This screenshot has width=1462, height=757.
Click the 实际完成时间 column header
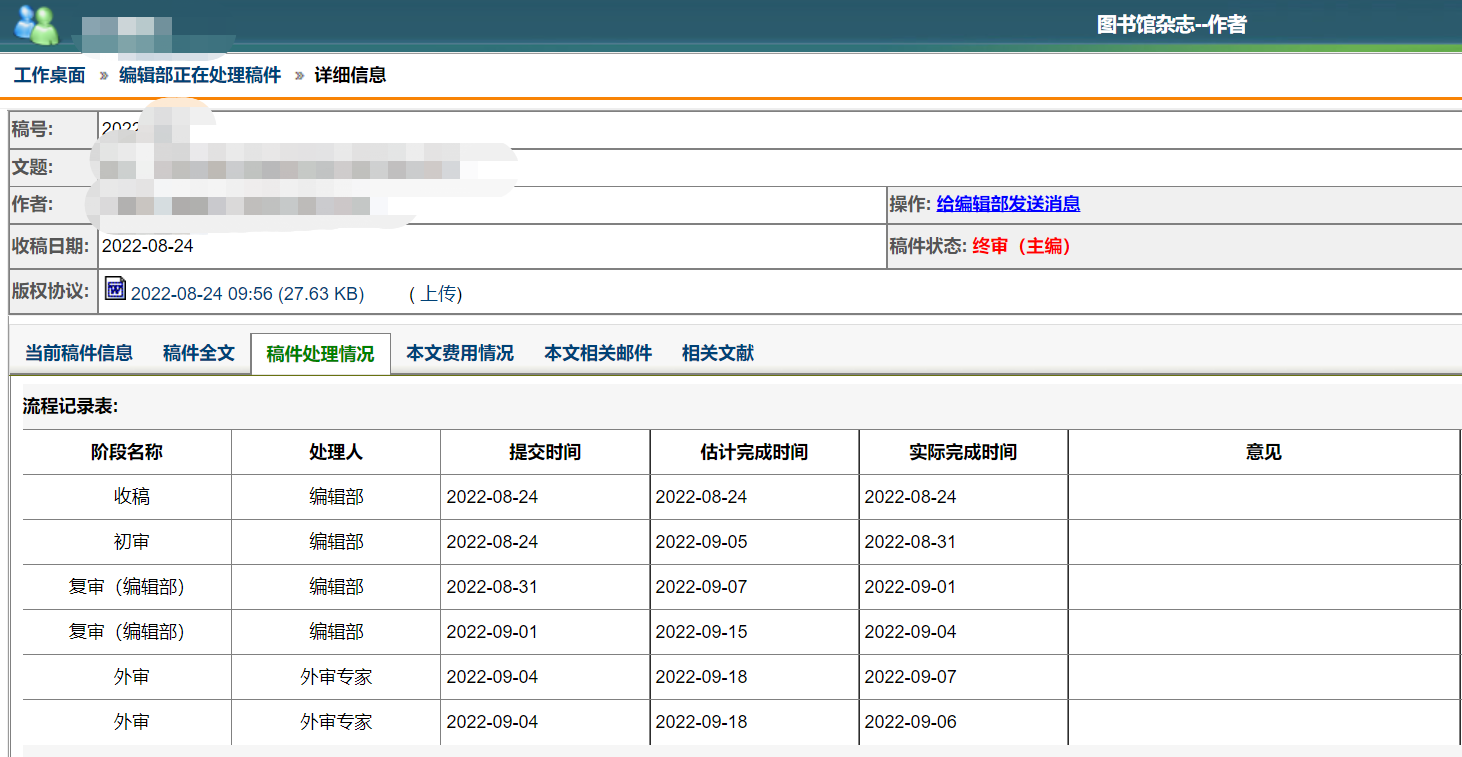pos(963,452)
